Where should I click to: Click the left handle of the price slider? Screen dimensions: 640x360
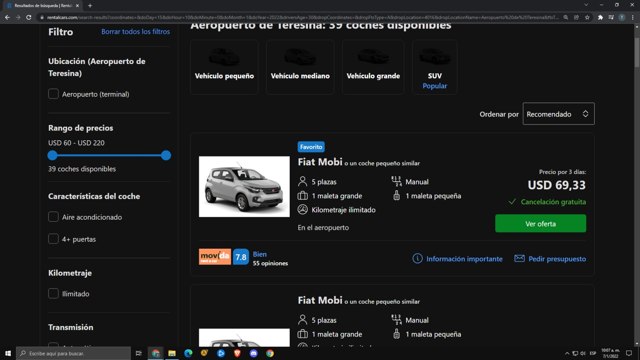pyautogui.click(x=52, y=155)
